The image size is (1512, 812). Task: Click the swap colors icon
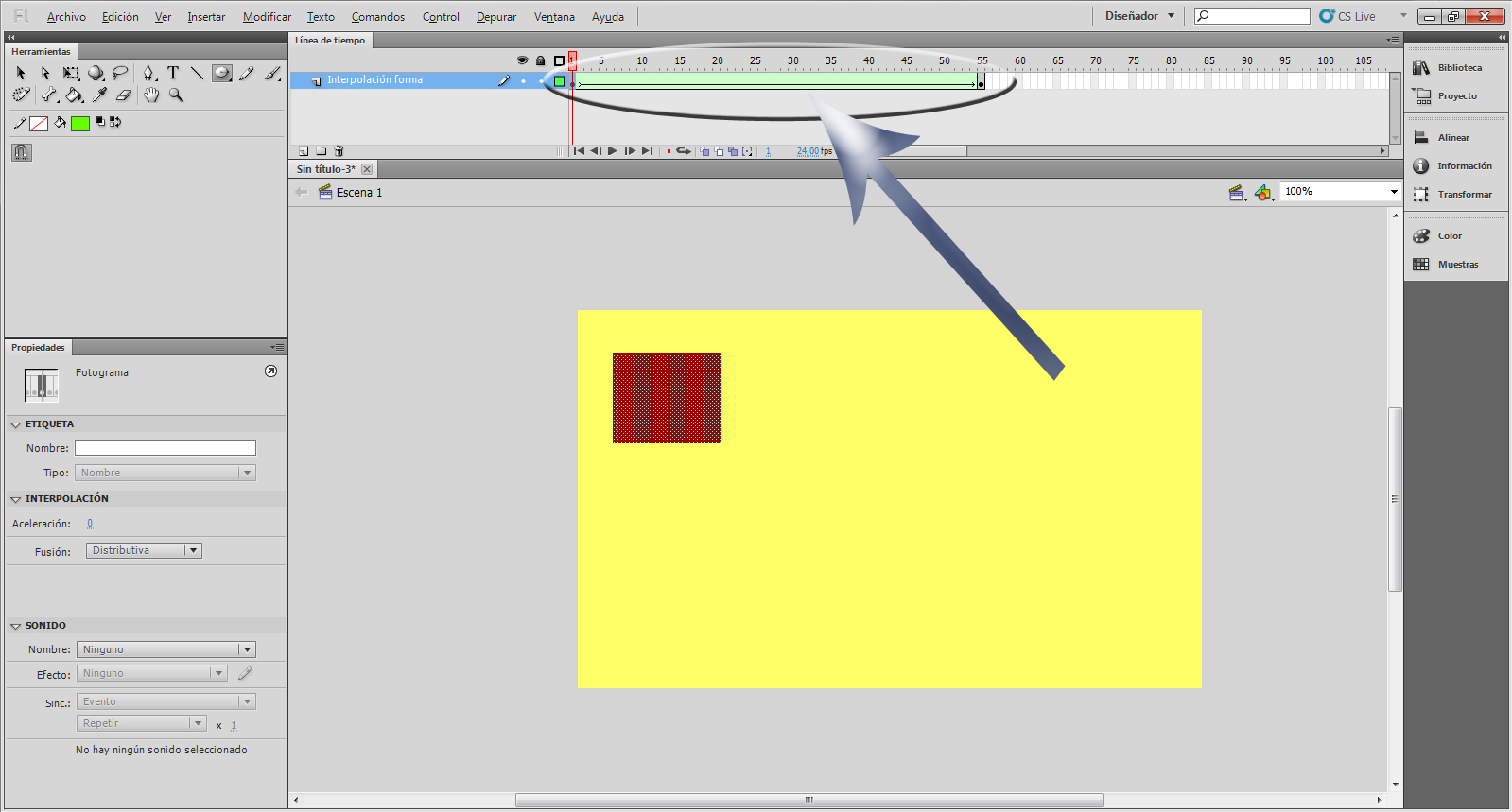coord(115,122)
